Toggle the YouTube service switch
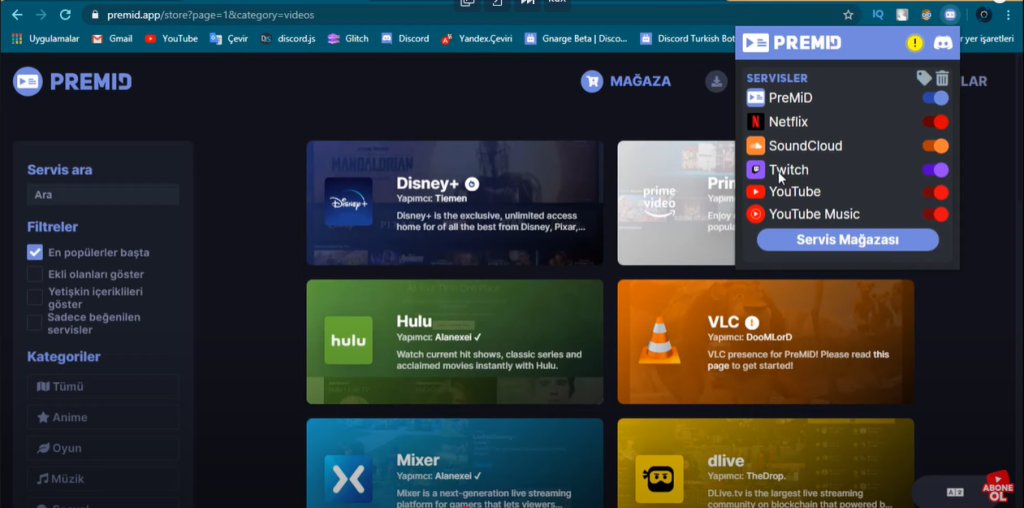The image size is (1024, 508). tap(935, 193)
